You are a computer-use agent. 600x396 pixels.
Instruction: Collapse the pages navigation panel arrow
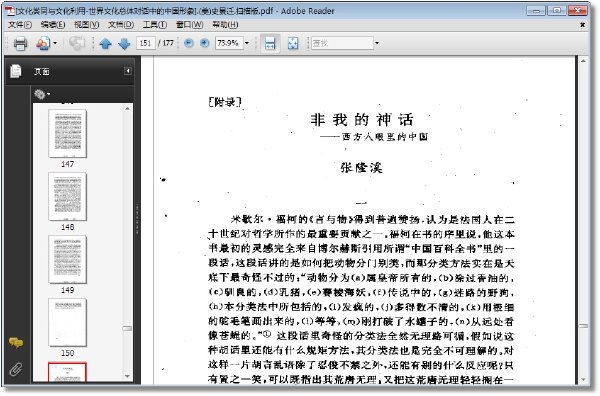[x=128, y=71]
